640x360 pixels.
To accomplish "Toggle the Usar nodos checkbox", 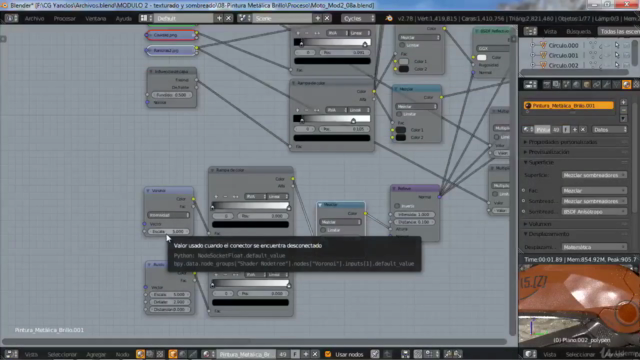I will [328, 354].
